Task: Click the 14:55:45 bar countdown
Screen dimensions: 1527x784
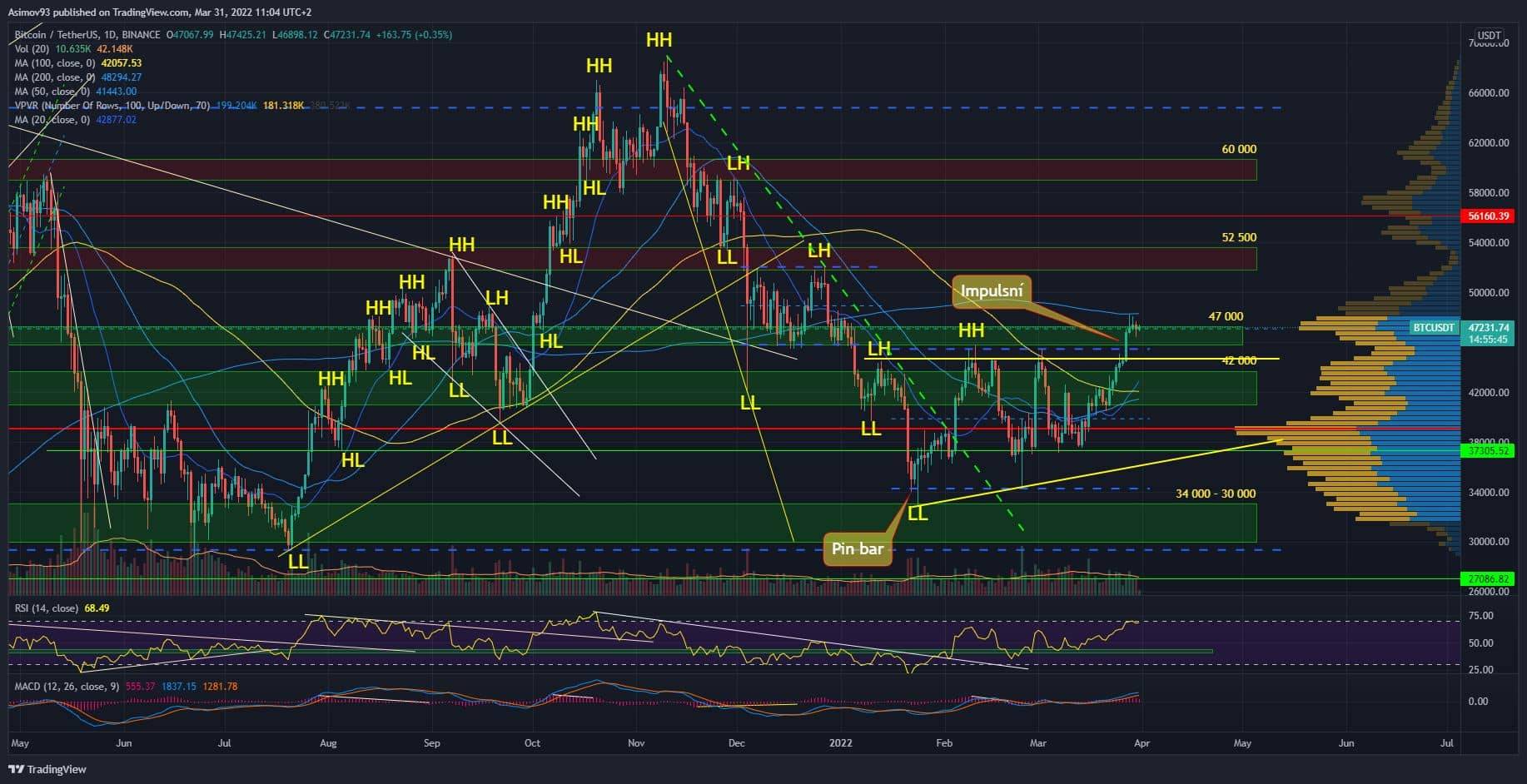Action: 1488,340
